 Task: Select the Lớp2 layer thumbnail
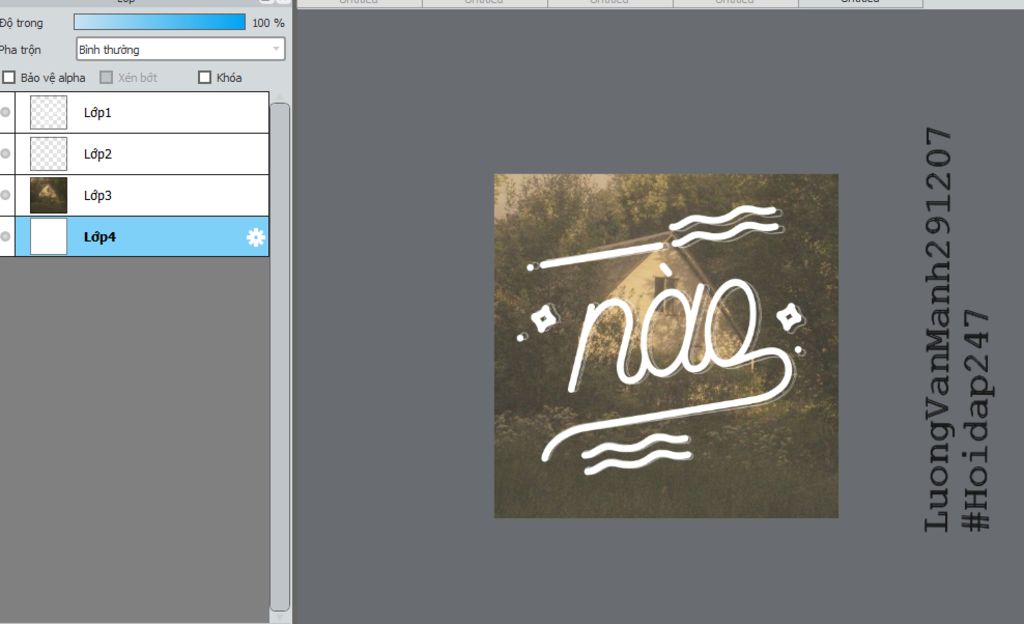click(x=48, y=153)
